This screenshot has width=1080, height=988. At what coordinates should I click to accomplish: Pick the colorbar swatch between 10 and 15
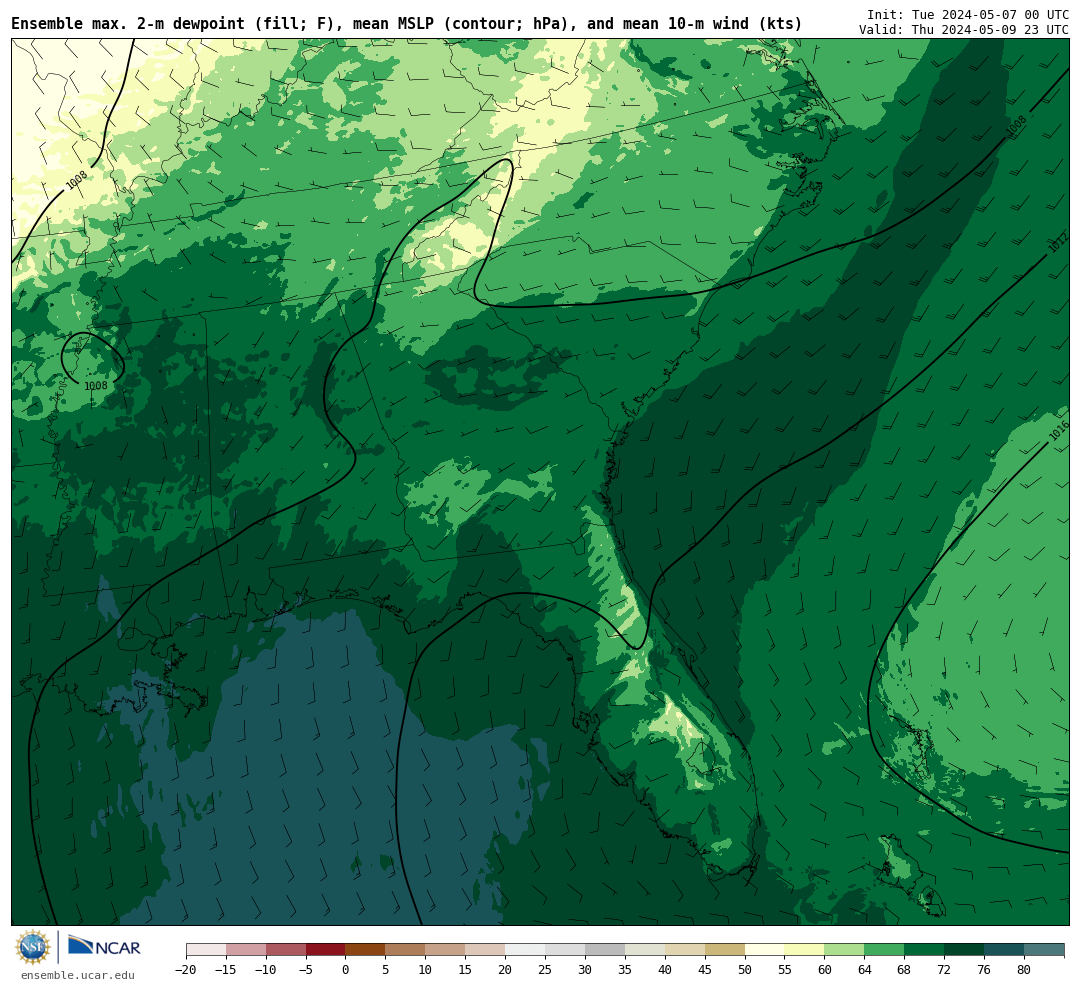[445, 950]
